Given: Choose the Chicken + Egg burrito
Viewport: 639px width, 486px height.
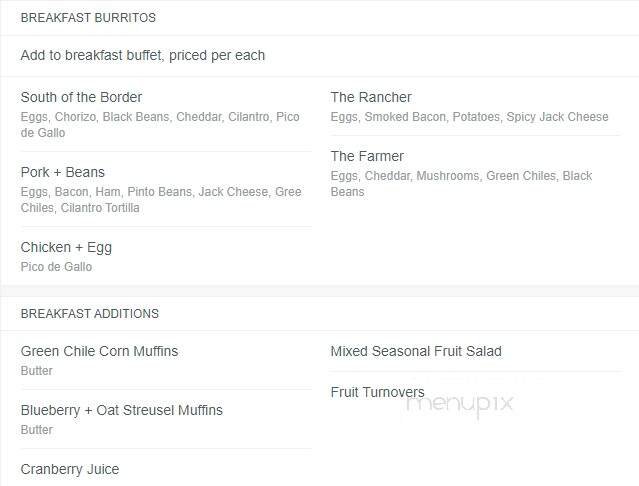Looking at the screenshot, I should point(66,247).
